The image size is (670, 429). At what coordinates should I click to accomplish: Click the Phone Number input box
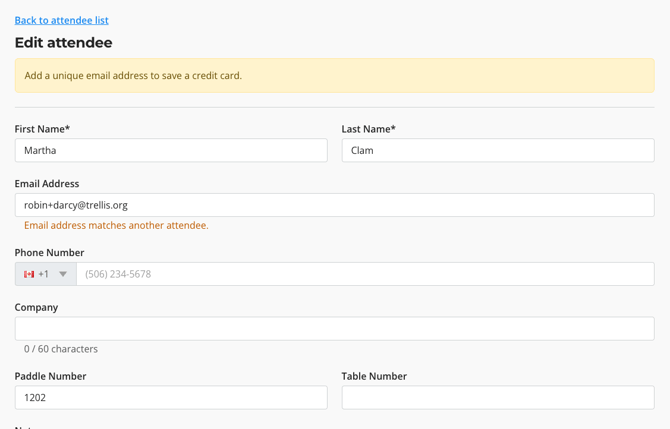coord(364,274)
